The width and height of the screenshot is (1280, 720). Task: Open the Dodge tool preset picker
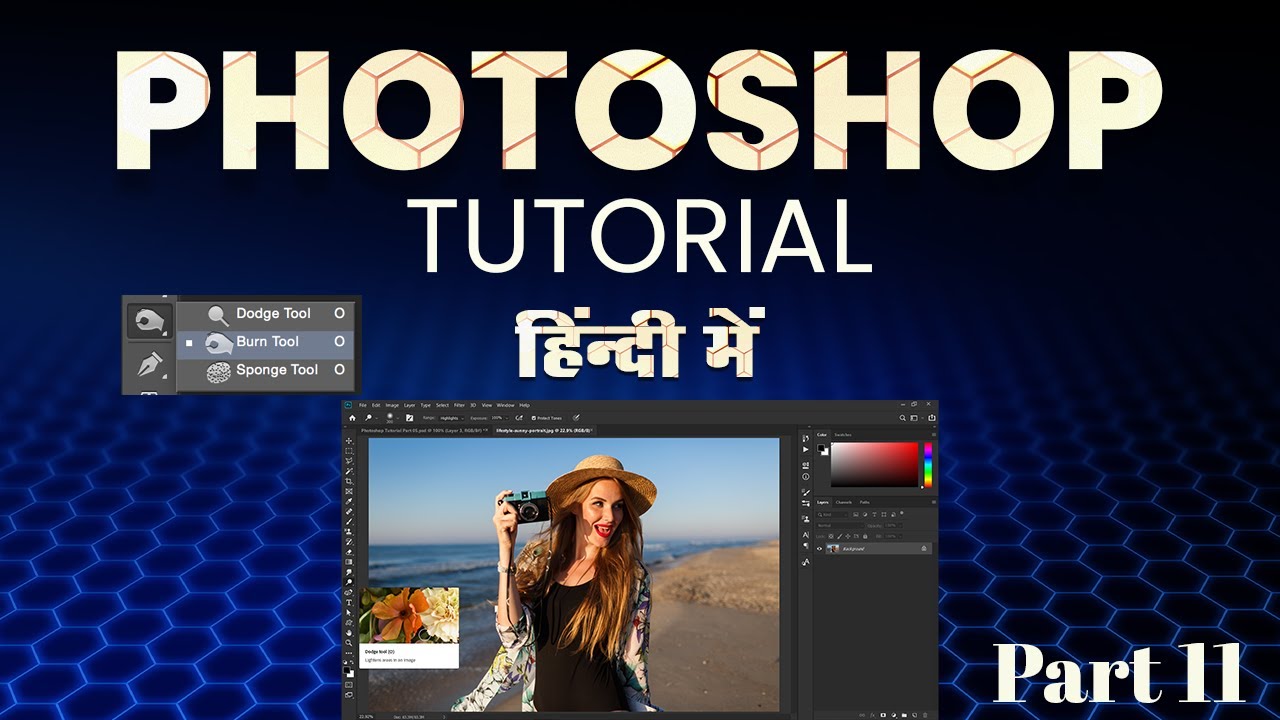[371, 418]
